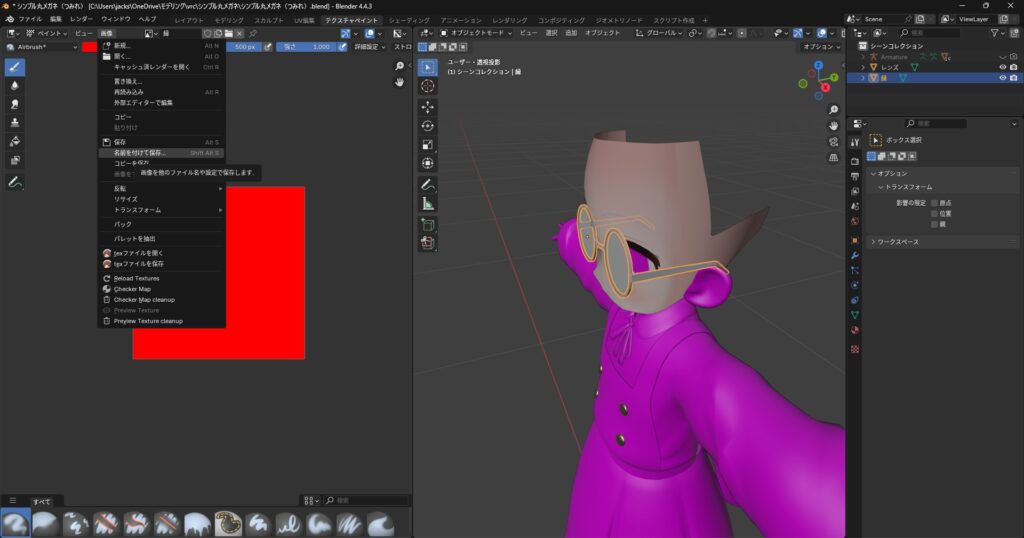Click the red brush color swatch
This screenshot has width=1024, height=538.
tap(89, 47)
